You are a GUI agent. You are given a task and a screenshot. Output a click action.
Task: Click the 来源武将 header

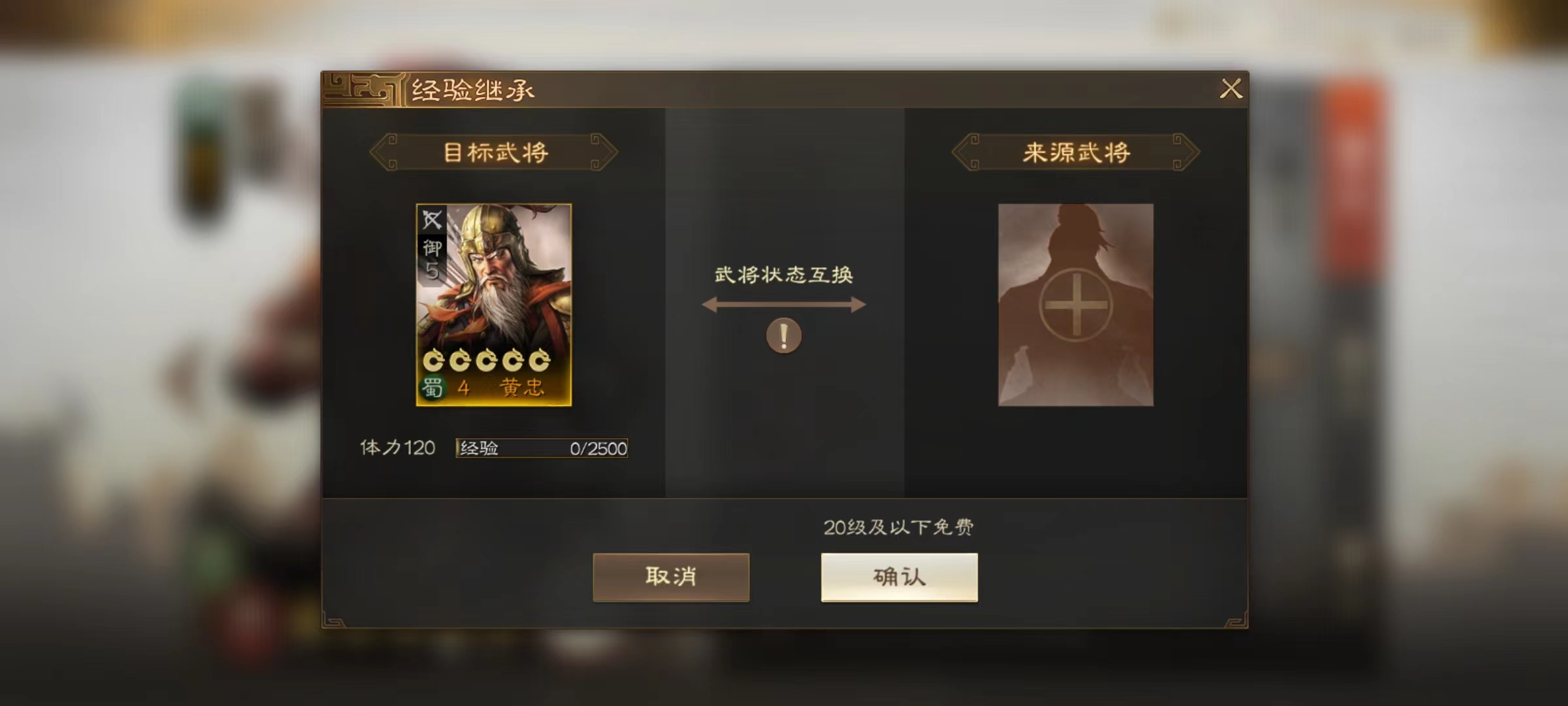[x=1075, y=152]
